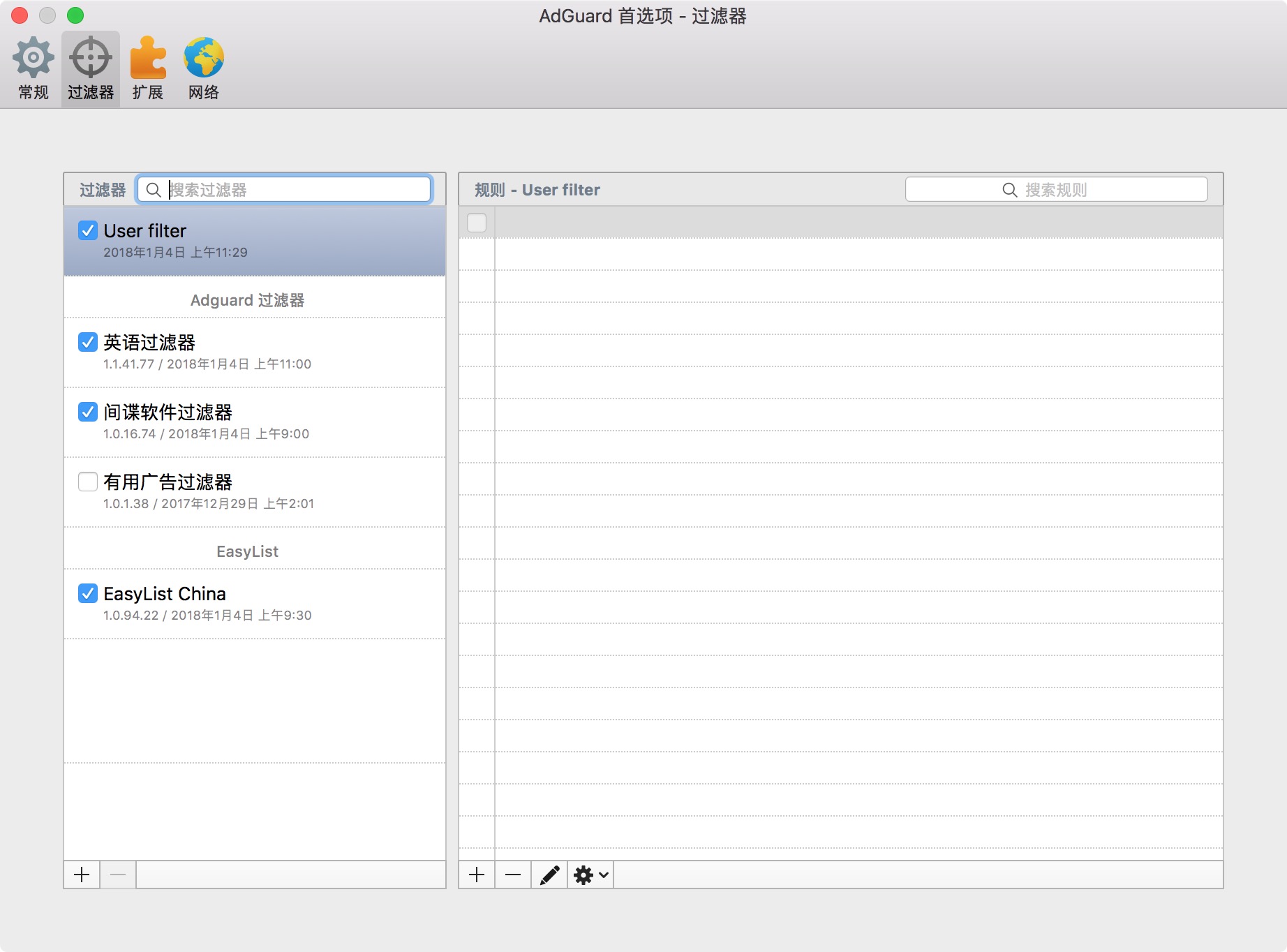Open the 扩展 extensions tab
Screen dimensions: 1287x952
[x=148, y=69]
